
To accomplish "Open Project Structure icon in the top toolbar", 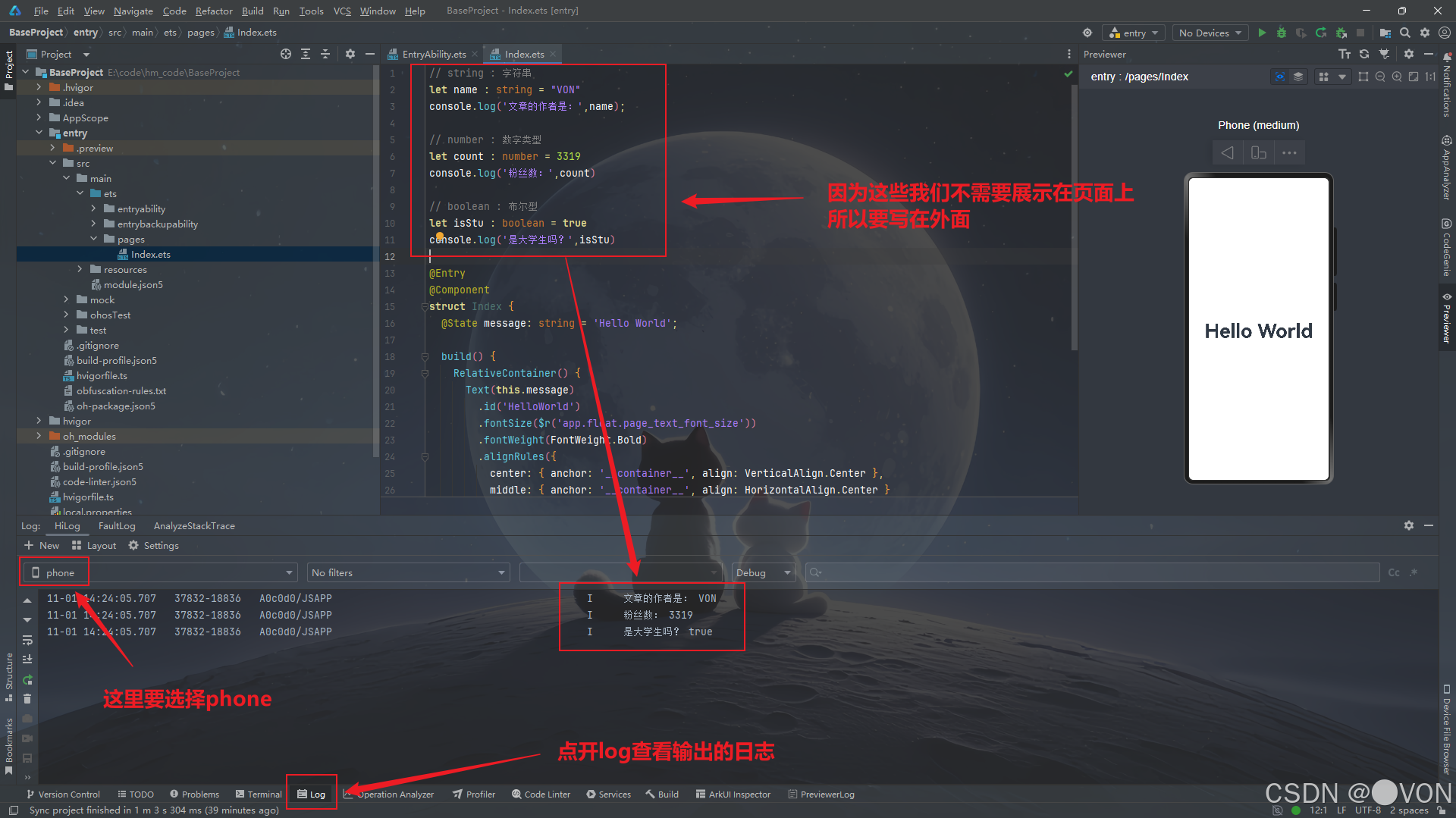I will tap(1385, 33).
